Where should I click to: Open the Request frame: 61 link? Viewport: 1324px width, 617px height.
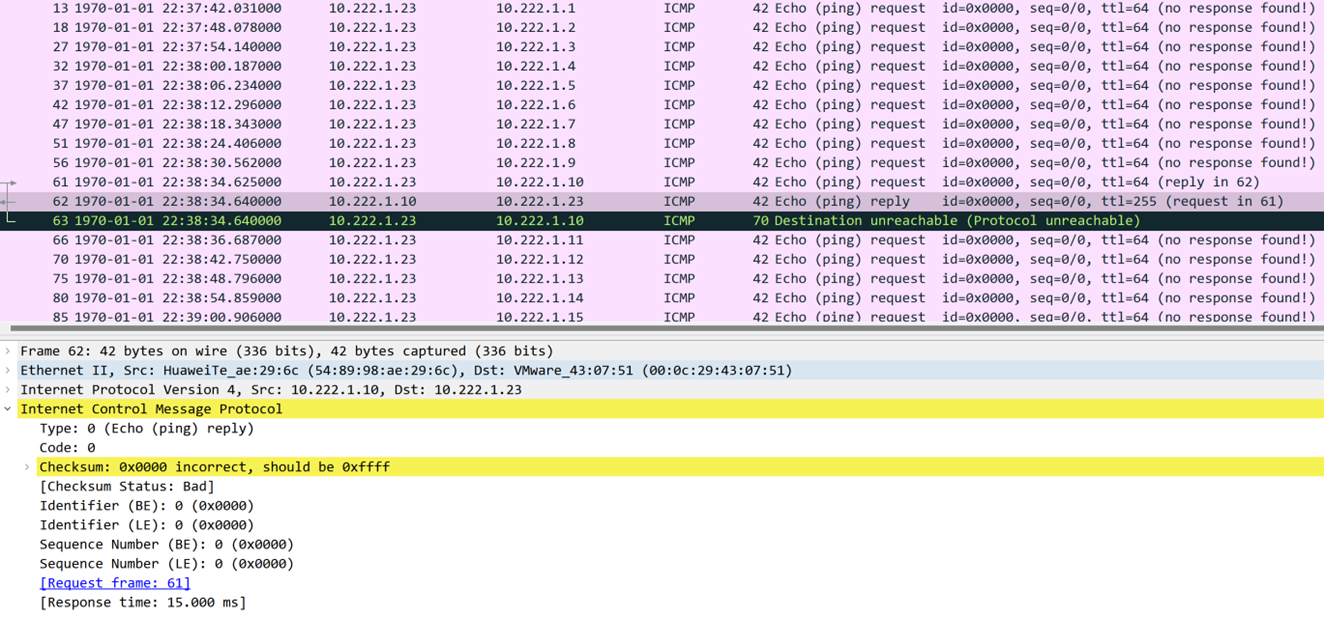tap(114, 583)
